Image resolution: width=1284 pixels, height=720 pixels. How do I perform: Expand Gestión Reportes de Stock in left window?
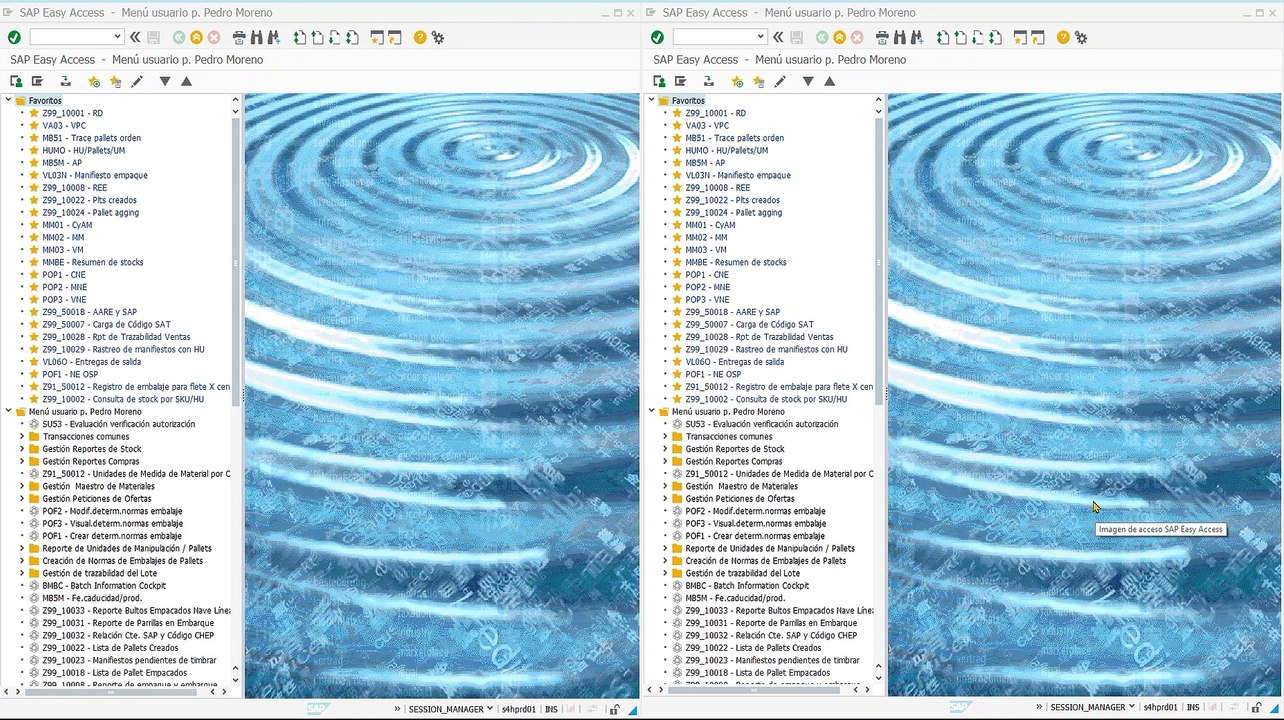pos(22,449)
